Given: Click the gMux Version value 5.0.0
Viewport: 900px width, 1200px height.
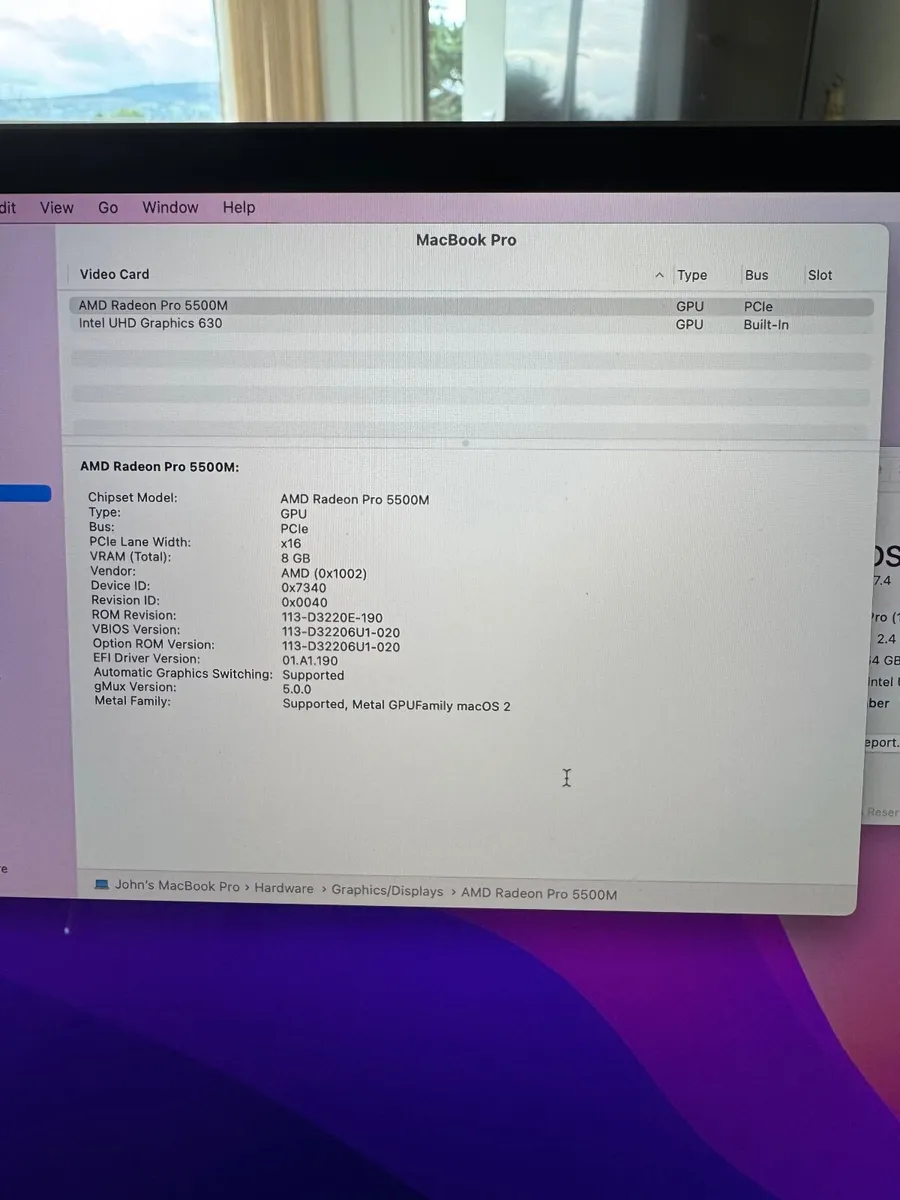Looking at the screenshot, I should click(x=297, y=689).
